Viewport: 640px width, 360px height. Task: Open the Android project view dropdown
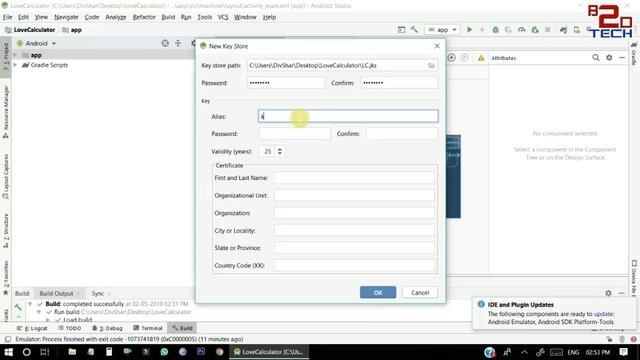pos(36,43)
